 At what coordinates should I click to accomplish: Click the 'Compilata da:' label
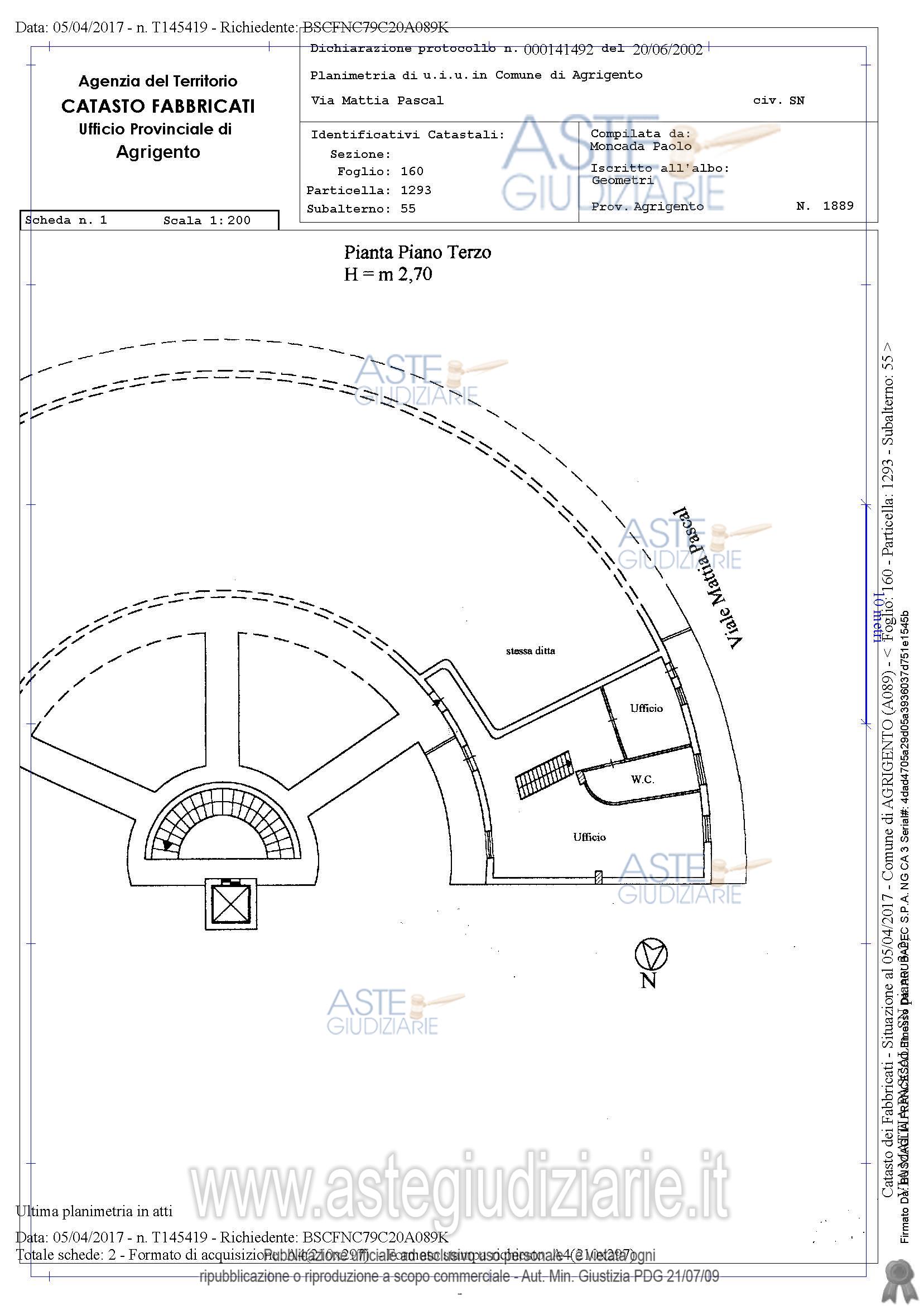641,134
